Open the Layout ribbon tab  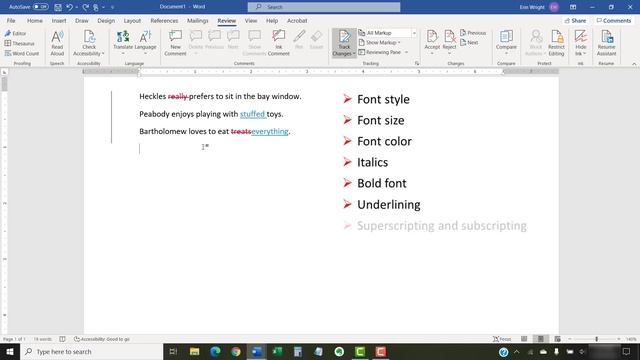[x=132, y=20]
